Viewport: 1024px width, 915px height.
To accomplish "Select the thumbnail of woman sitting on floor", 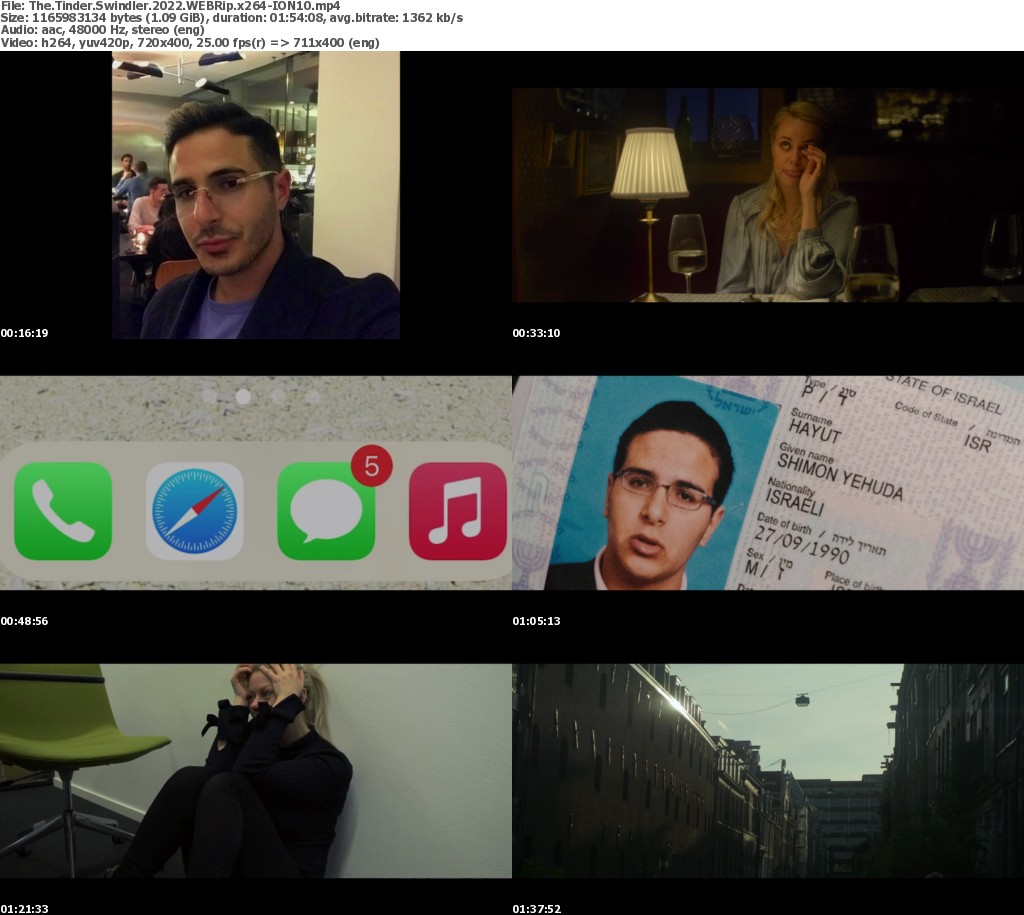I will click(x=256, y=771).
